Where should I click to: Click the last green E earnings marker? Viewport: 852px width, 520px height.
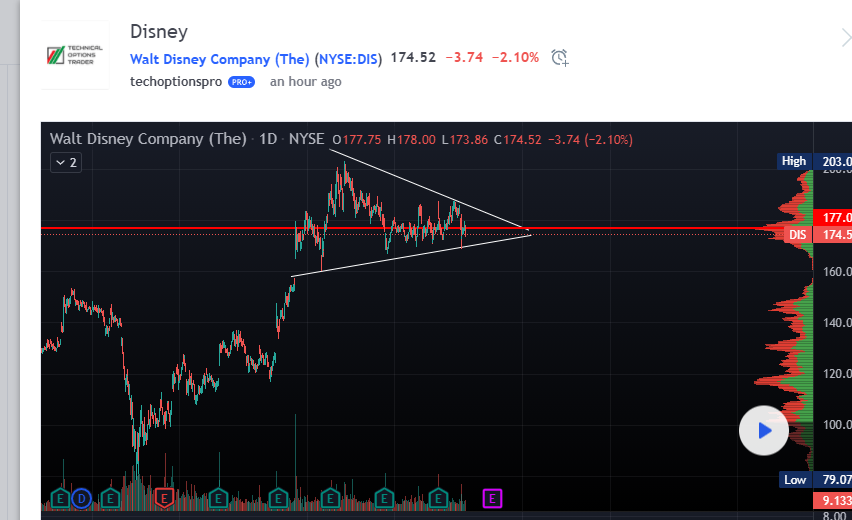point(438,498)
